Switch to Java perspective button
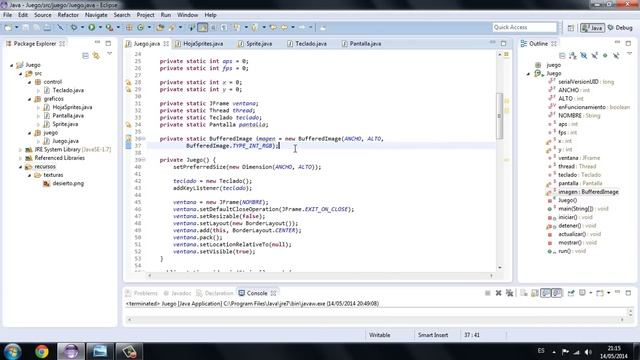Viewport: 640px width, 360px height. 592,28
